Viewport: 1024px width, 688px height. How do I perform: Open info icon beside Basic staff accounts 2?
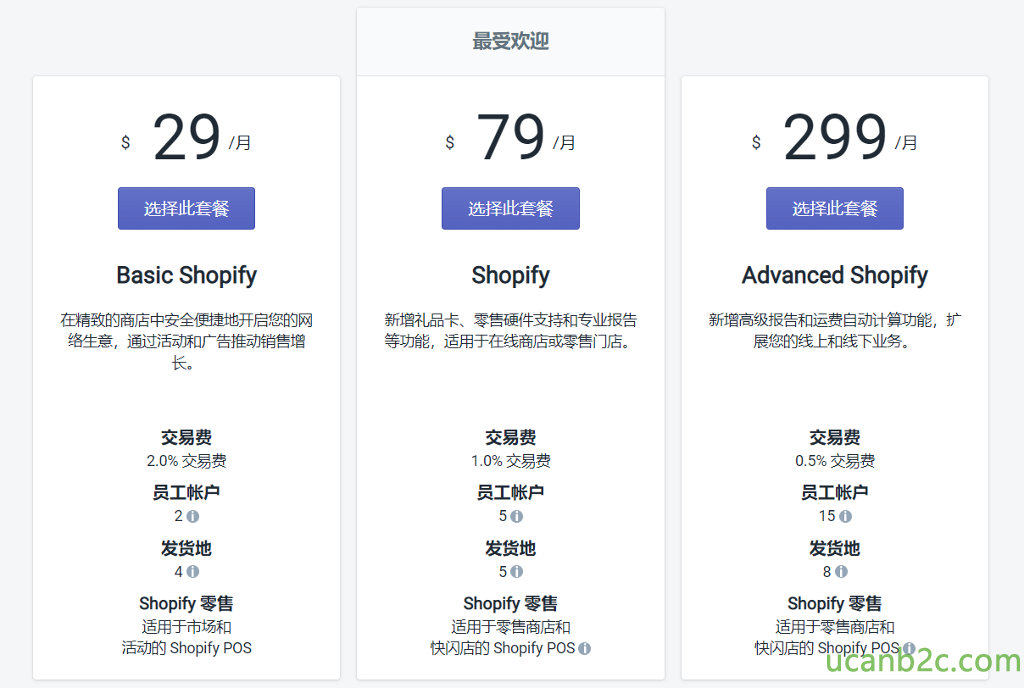click(193, 516)
